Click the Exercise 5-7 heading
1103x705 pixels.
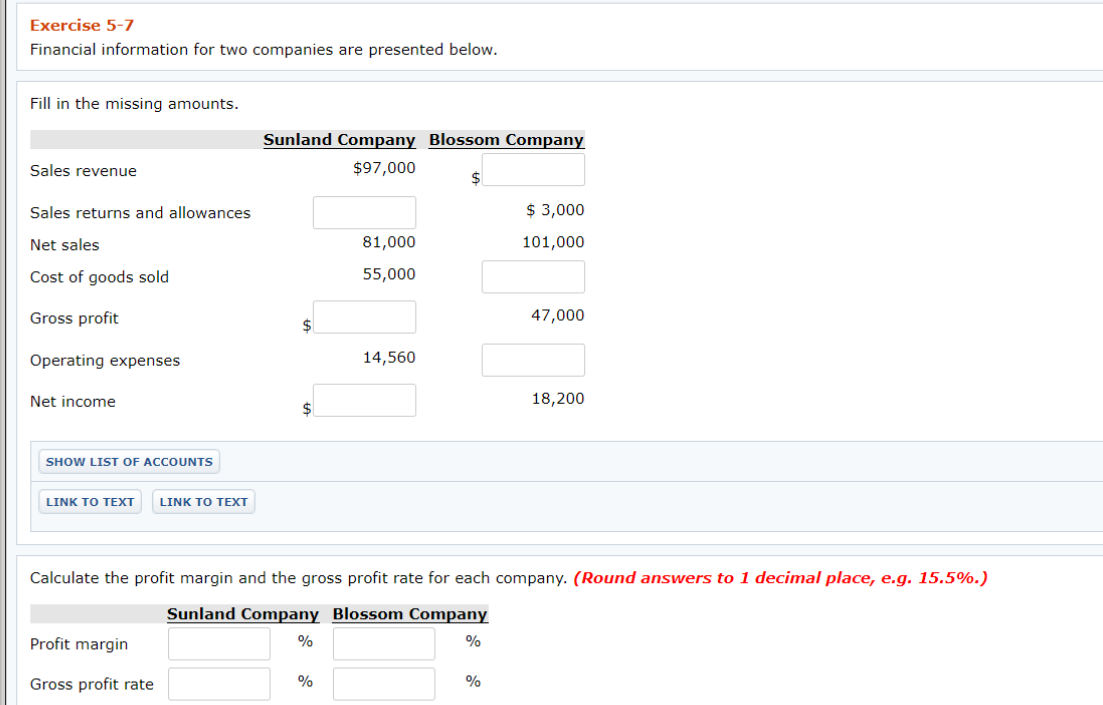pyautogui.click(x=82, y=25)
